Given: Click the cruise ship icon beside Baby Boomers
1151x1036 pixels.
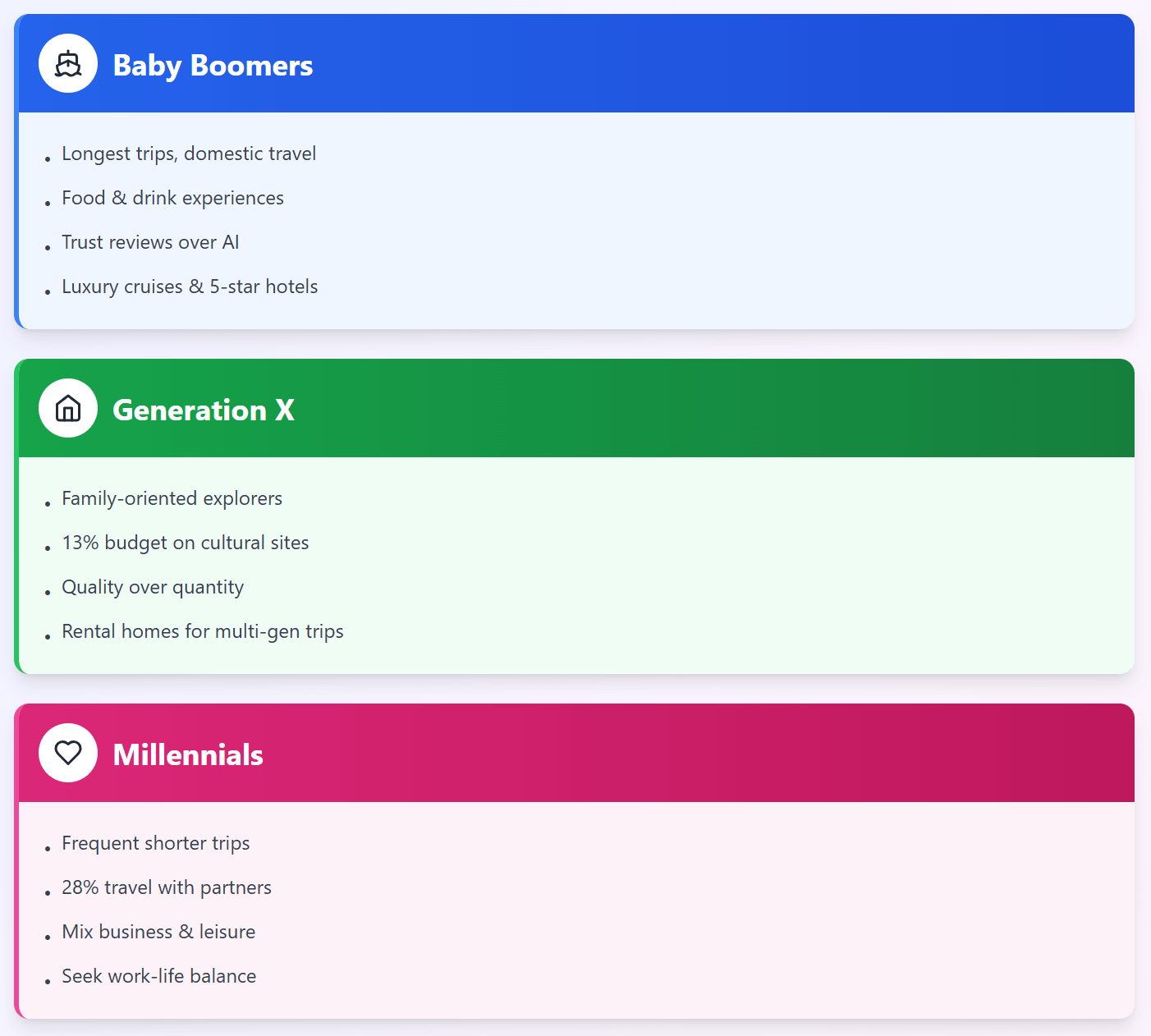Looking at the screenshot, I should click(x=68, y=63).
